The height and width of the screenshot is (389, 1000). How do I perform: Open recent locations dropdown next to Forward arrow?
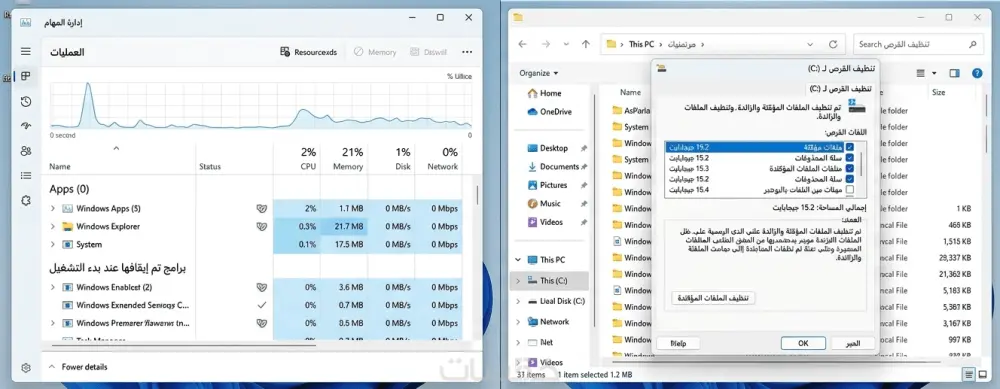(566, 44)
